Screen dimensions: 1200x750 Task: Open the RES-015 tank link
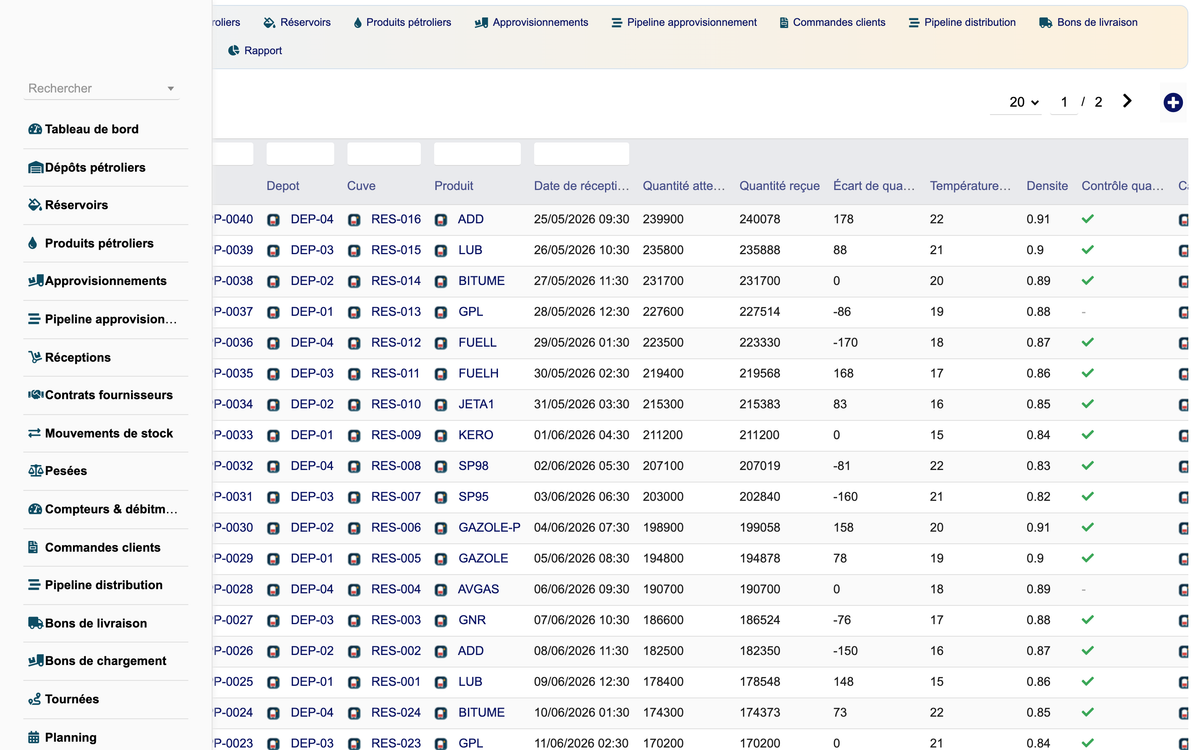(x=396, y=250)
